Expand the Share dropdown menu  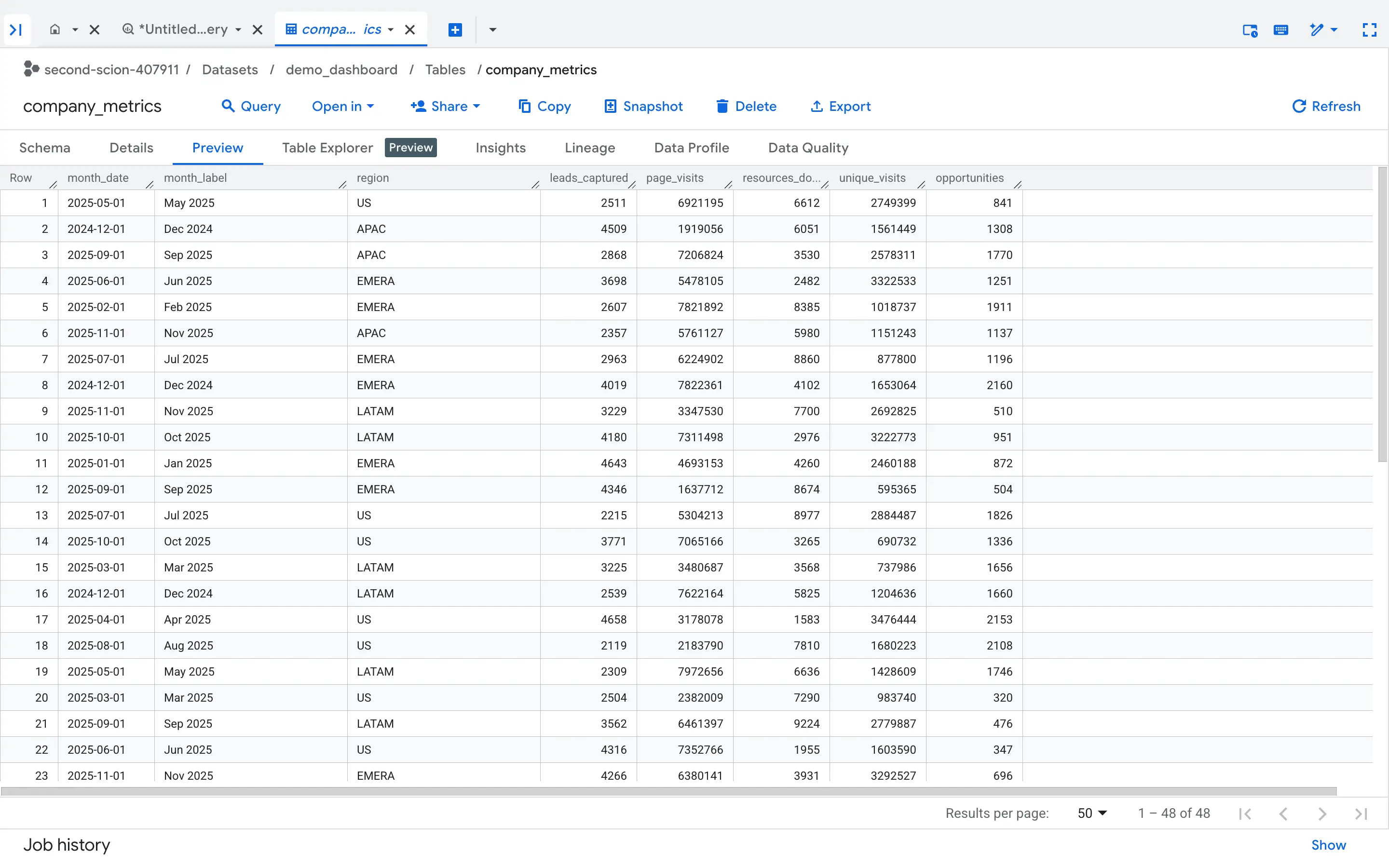tap(445, 106)
